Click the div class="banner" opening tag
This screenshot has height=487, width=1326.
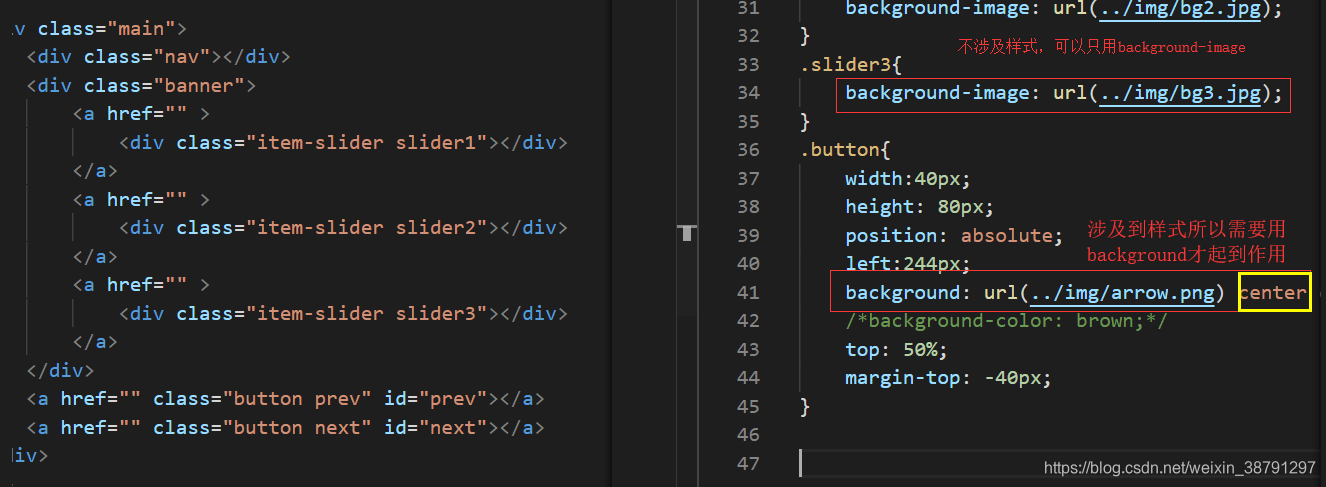pos(141,86)
